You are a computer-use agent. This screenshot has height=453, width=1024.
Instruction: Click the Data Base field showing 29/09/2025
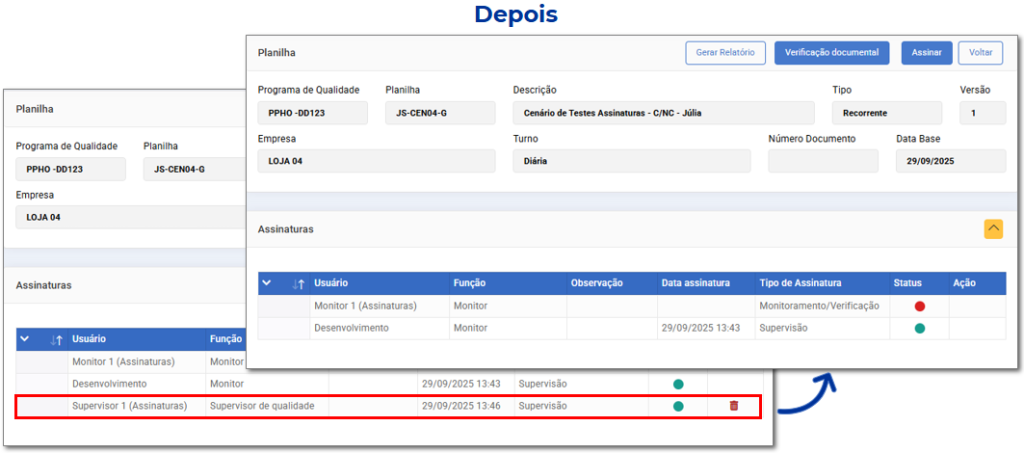pyautogui.click(x=950, y=161)
